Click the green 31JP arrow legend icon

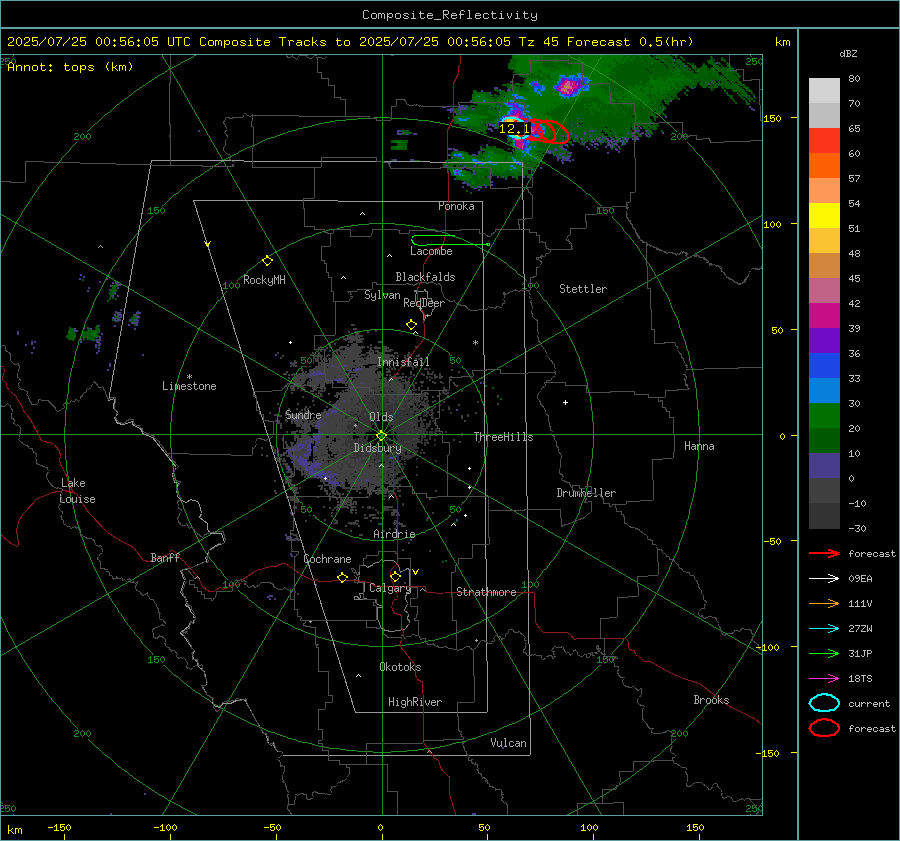click(824, 653)
